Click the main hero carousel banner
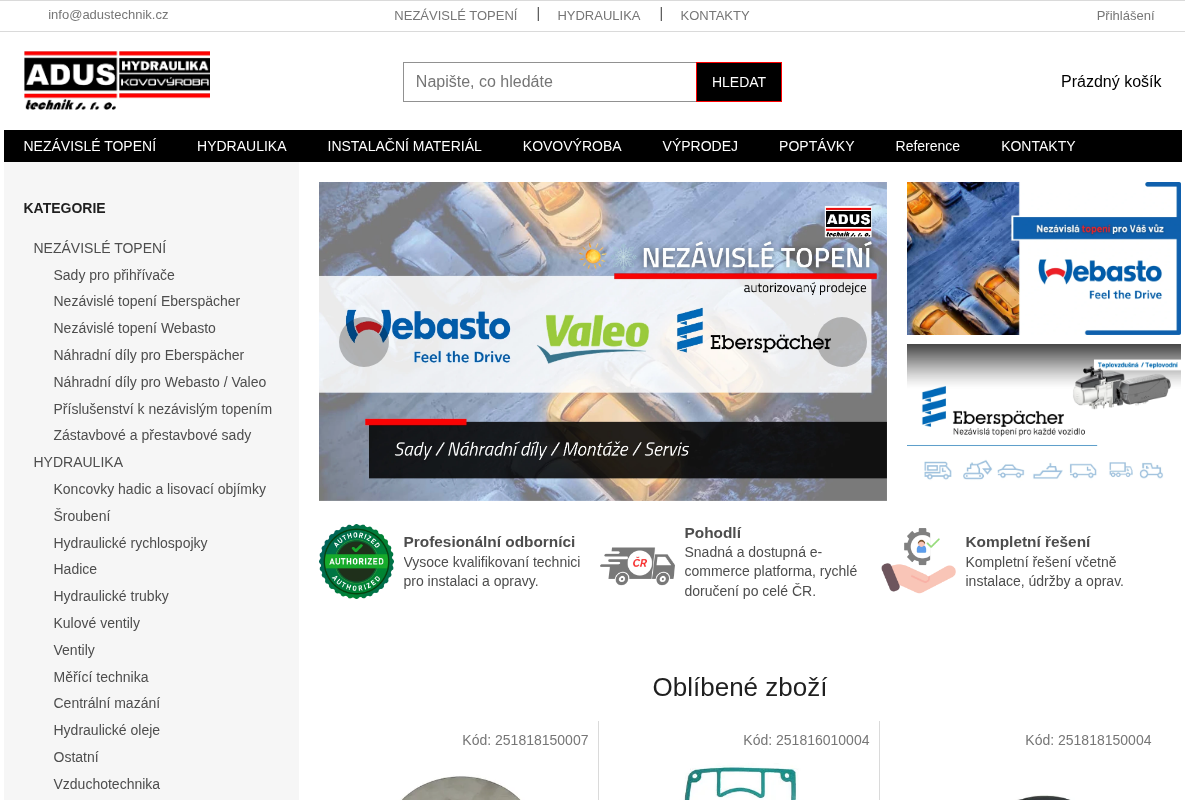The image size is (1200, 800). (x=603, y=341)
